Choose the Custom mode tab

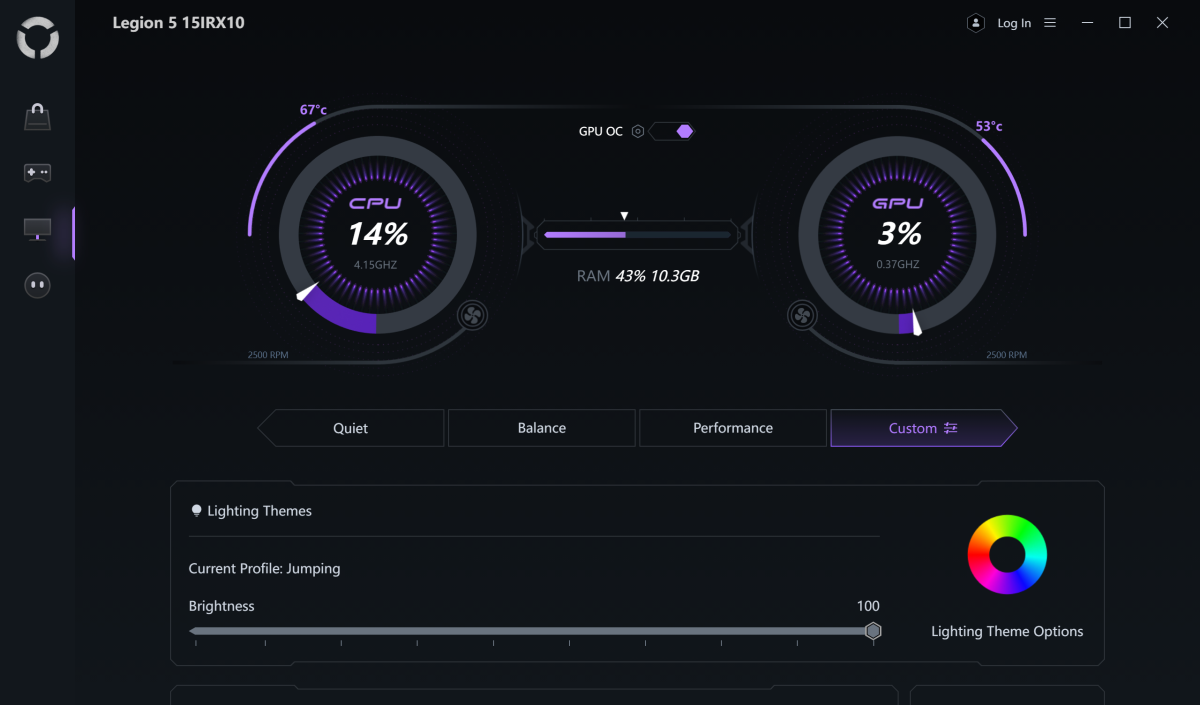(x=924, y=428)
